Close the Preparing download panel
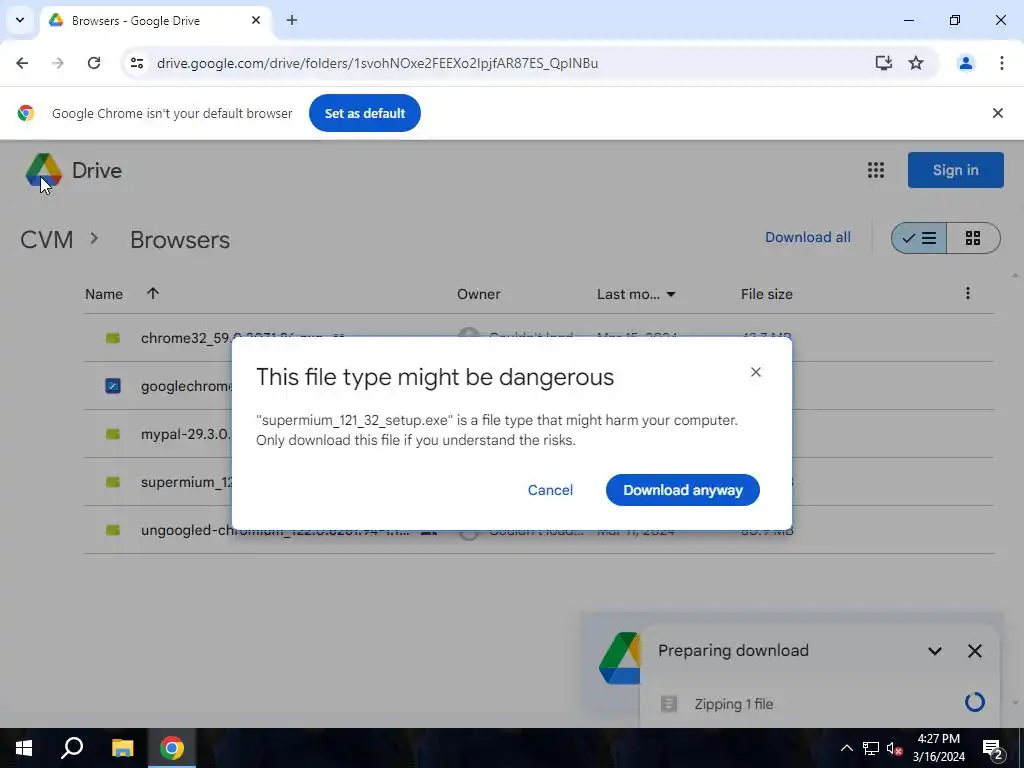This screenshot has width=1024, height=768. [x=974, y=650]
